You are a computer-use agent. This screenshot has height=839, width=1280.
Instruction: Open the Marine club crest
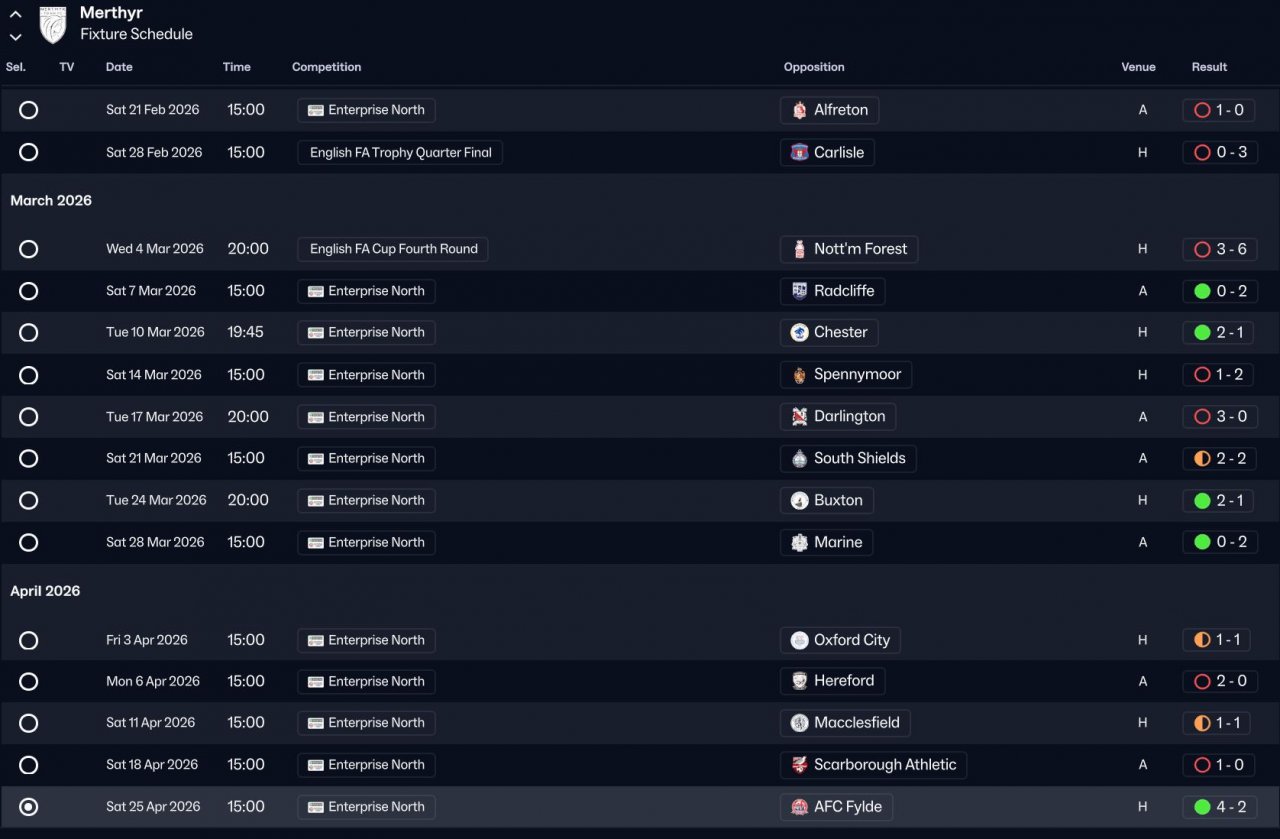tap(799, 542)
